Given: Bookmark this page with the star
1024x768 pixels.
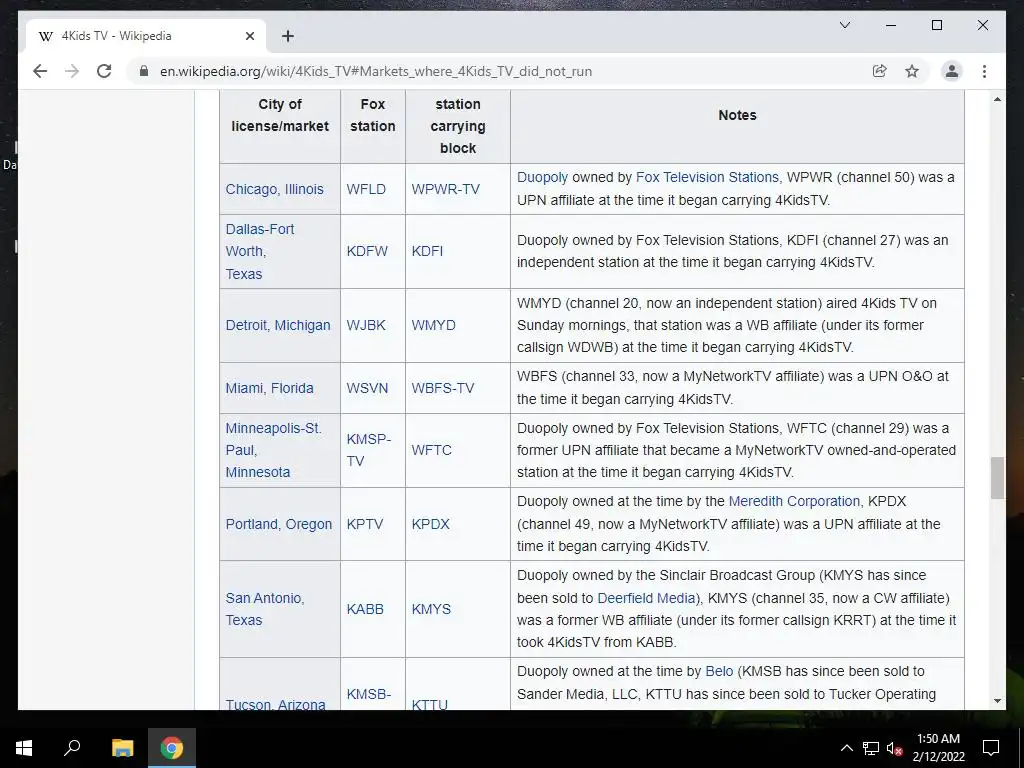Looking at the screenshot, I should click(912, 71).
